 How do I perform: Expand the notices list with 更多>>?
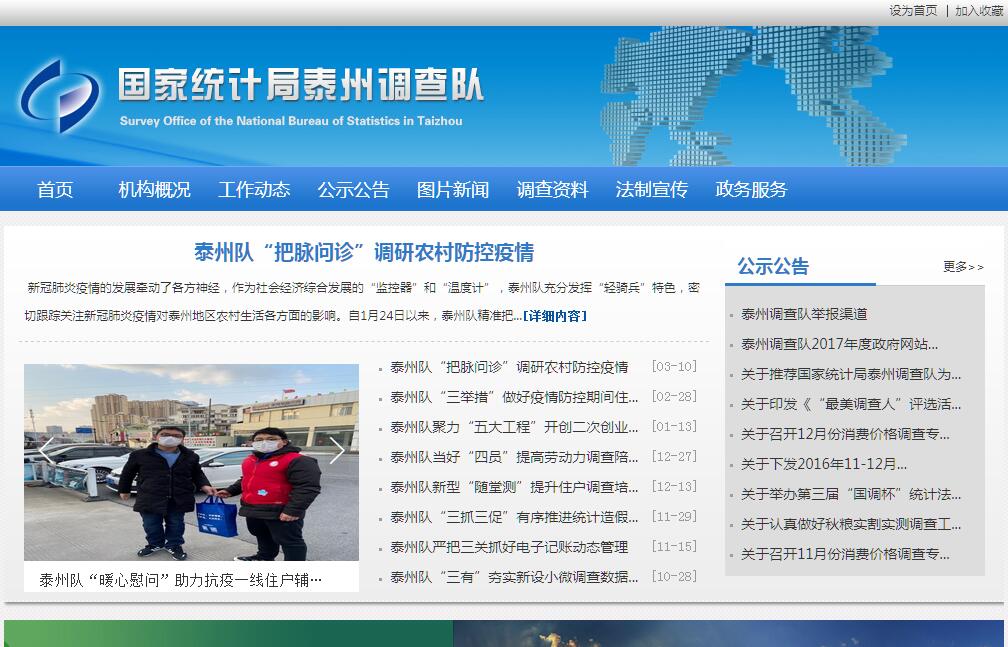click(963, 267)
